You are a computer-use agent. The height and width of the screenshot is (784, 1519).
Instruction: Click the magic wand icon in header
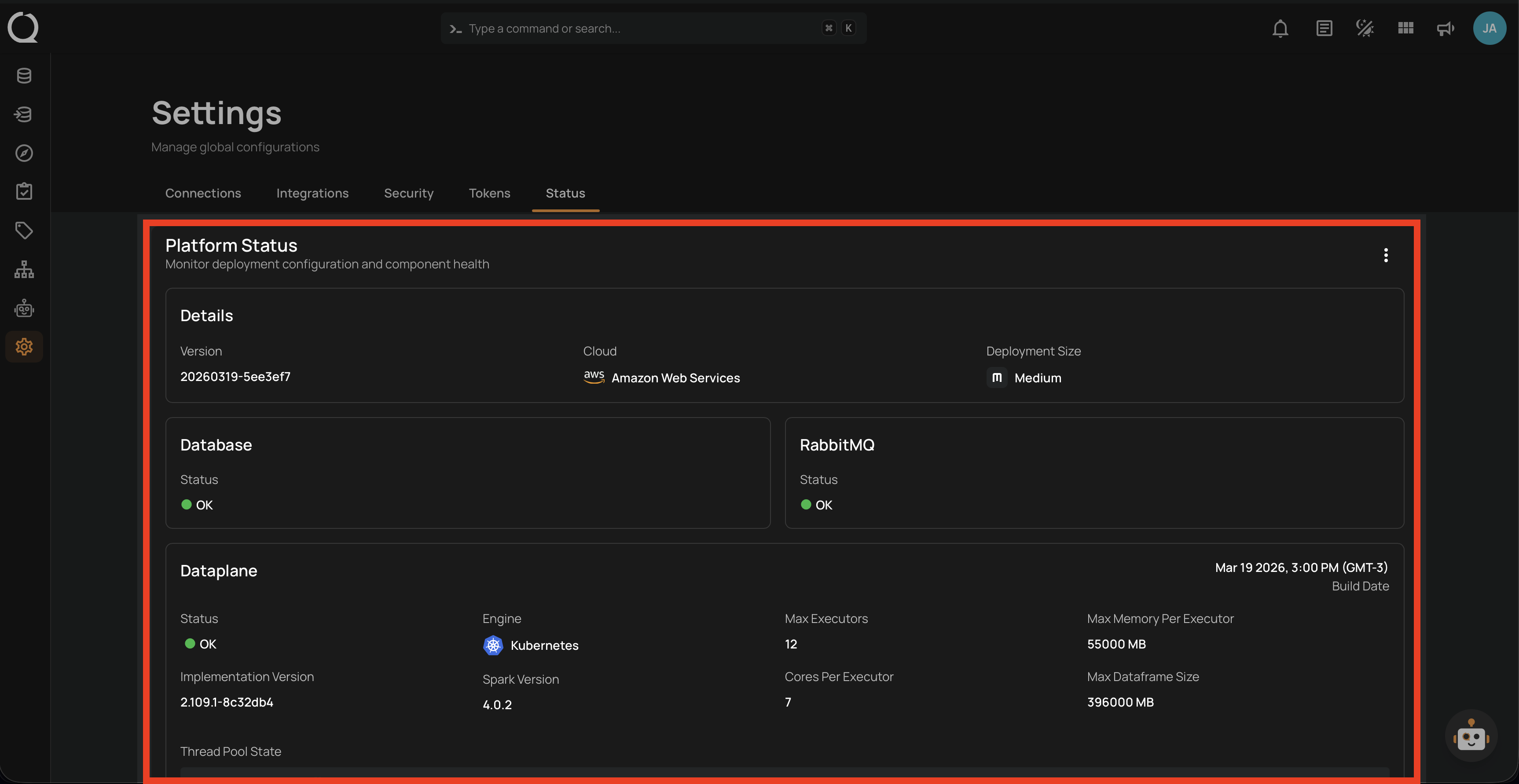pos(1365,28)
